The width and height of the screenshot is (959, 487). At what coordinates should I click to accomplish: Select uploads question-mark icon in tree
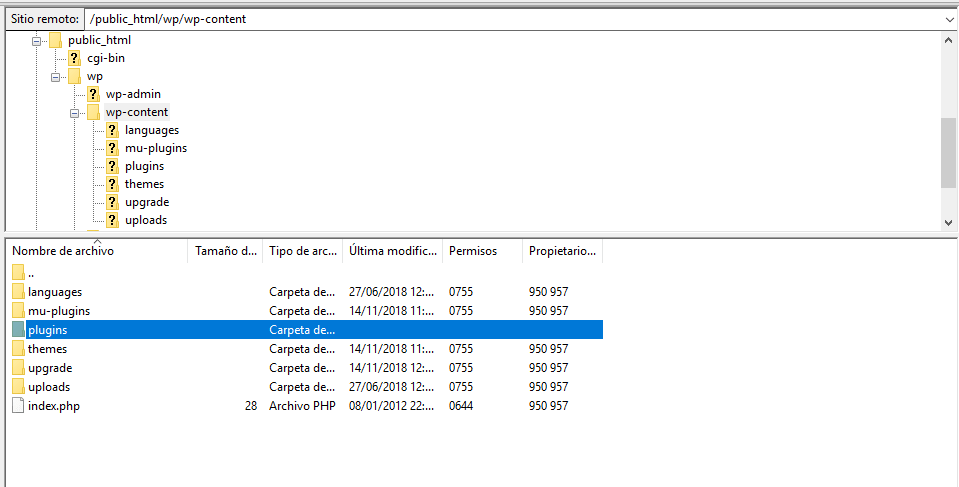click(113, 220)
